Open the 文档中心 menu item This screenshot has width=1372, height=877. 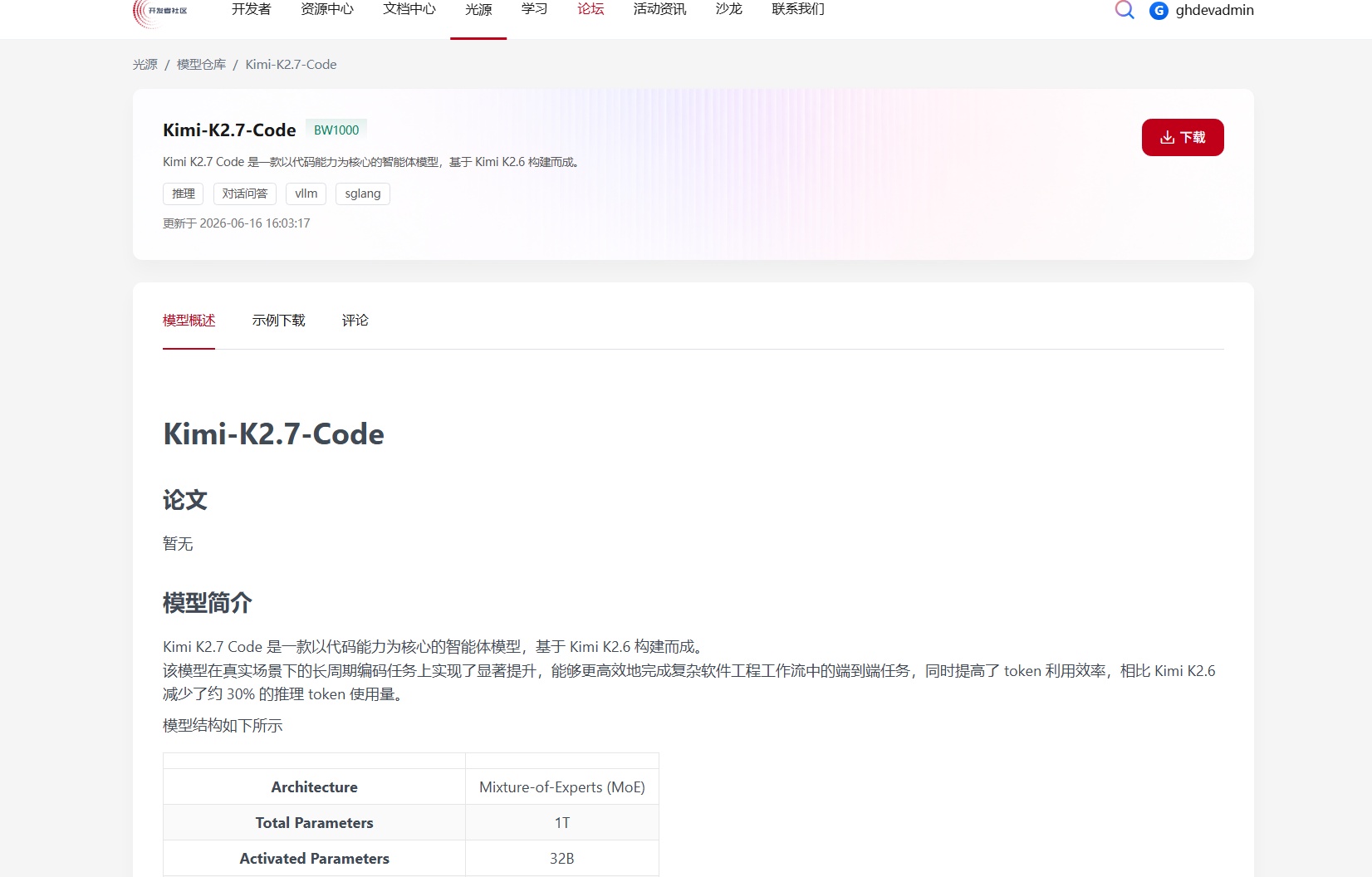pyautogui.click(x=409, y=9)
